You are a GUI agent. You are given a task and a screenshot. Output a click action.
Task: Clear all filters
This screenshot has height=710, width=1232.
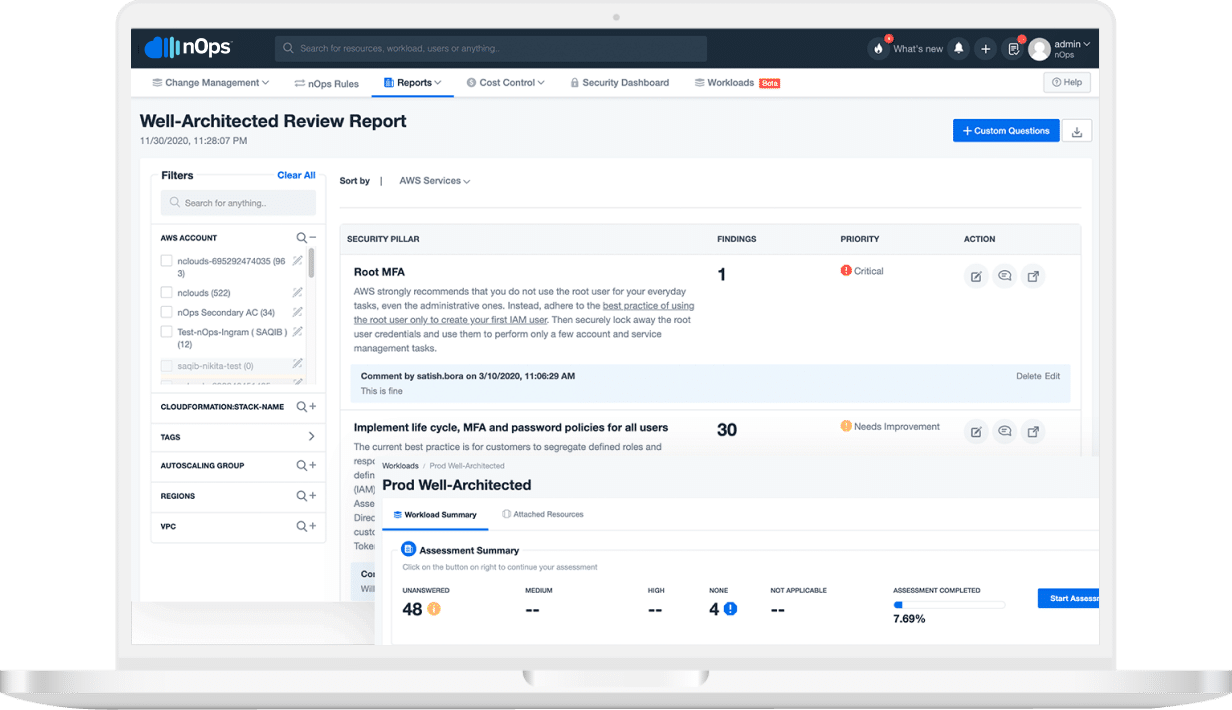click(296, 175)
